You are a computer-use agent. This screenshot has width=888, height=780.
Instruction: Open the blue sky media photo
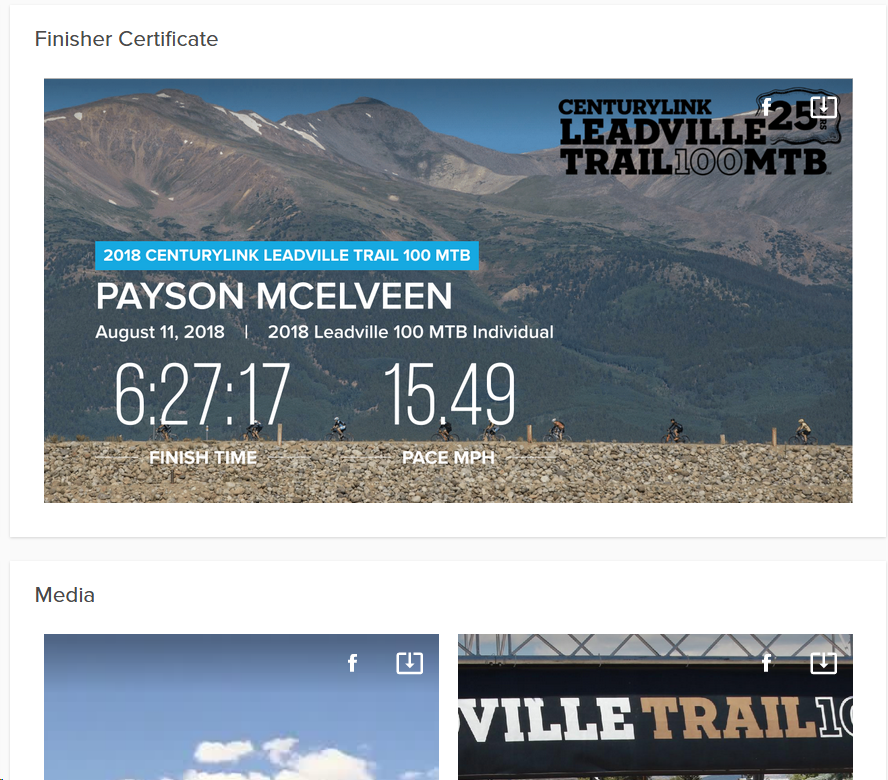pyautogui.click(x=241, y=707)
